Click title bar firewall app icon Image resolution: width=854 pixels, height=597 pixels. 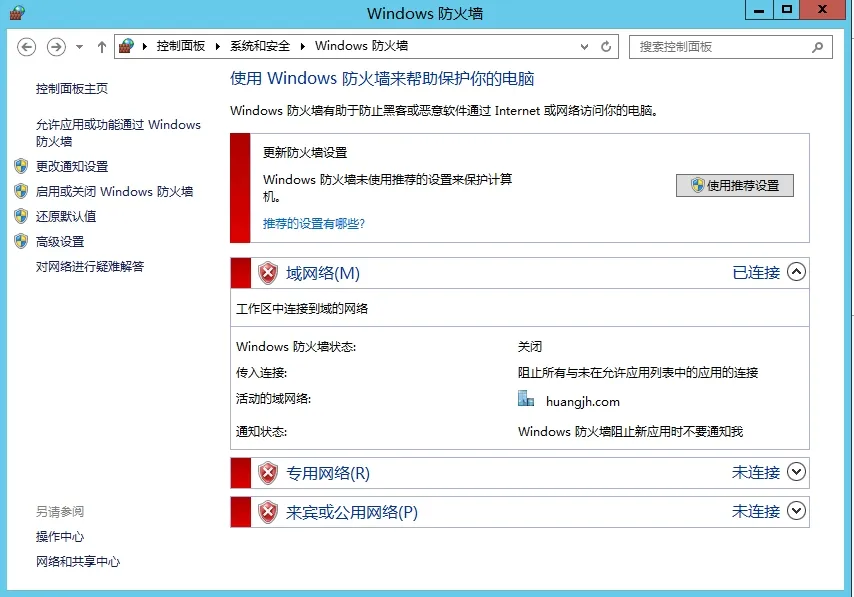click(x=17, y=12)
